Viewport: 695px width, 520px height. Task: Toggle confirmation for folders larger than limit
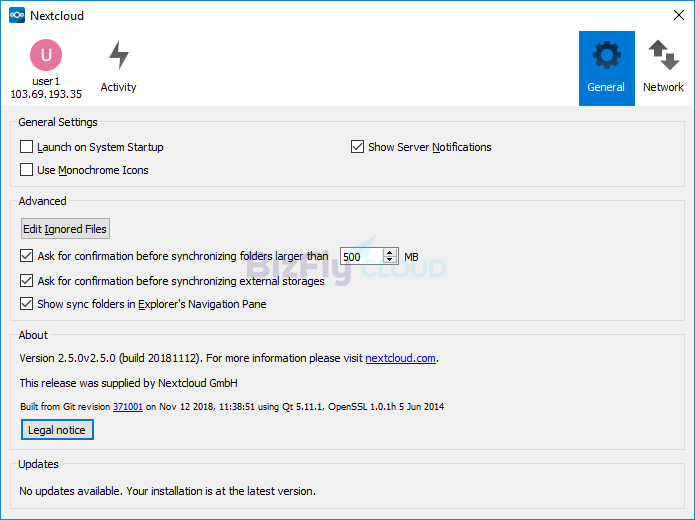point(27,256)
